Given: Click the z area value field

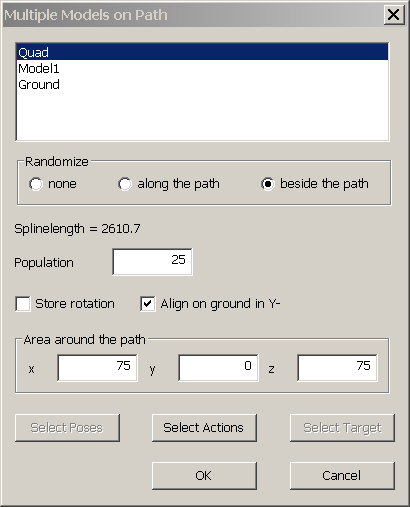Looking at the screenshot, I should click(337, 368).
